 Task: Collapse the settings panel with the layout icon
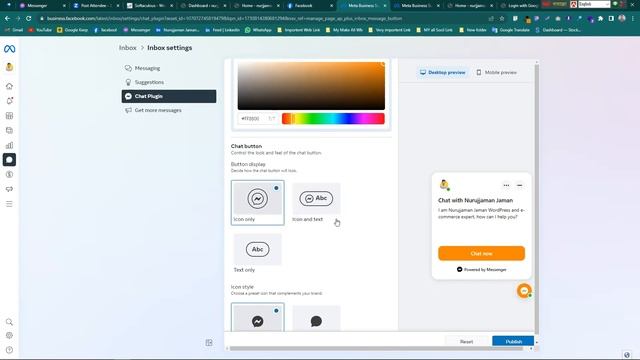click(209, 342)
